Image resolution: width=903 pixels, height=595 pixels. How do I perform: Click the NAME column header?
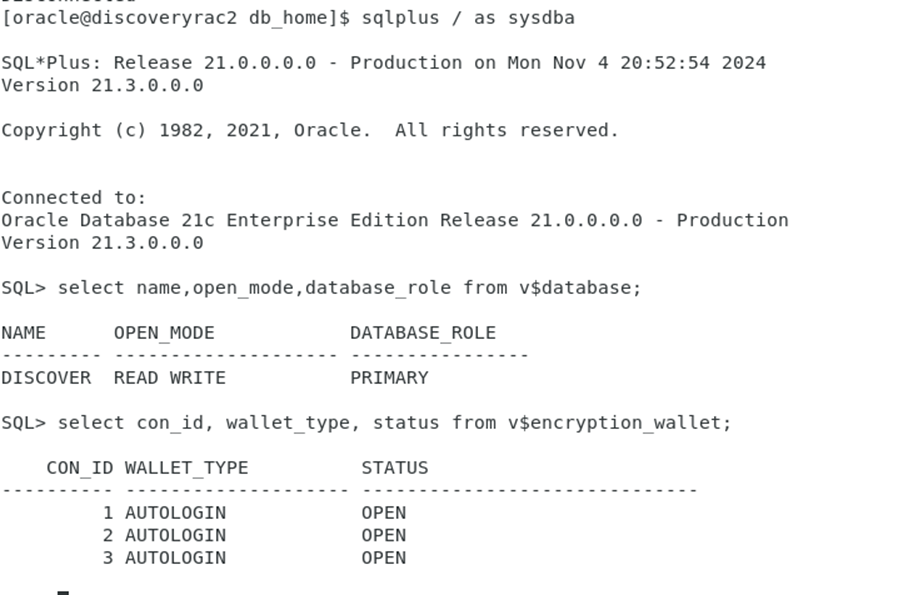point(24,333)
